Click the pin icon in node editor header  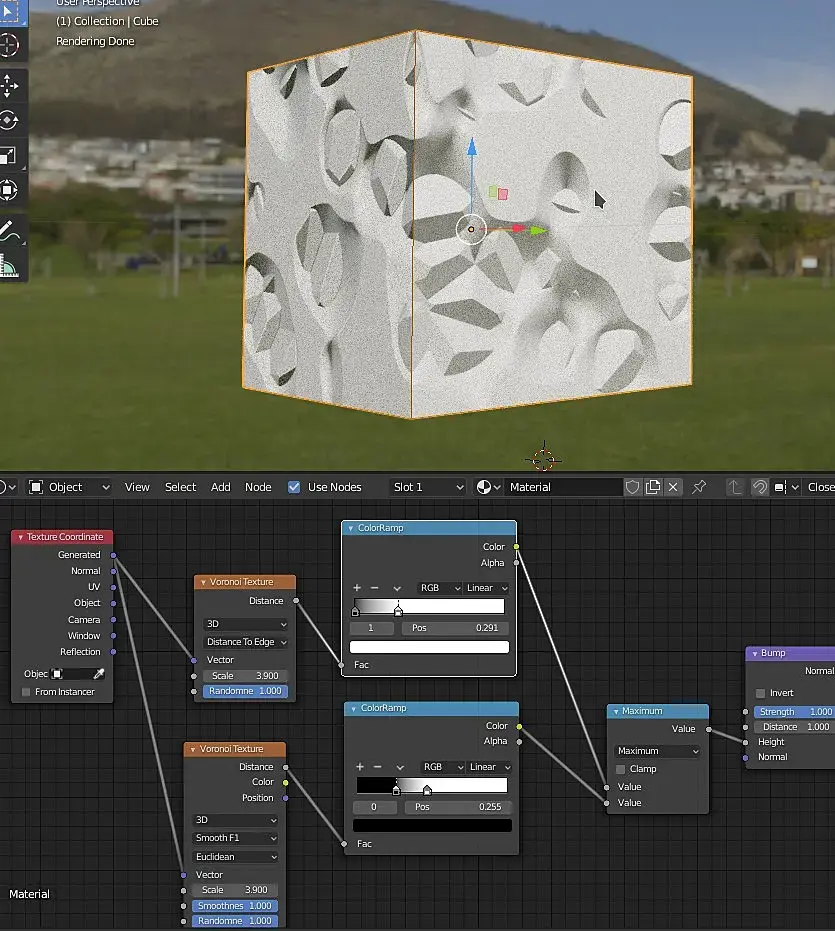pos(699,487)
